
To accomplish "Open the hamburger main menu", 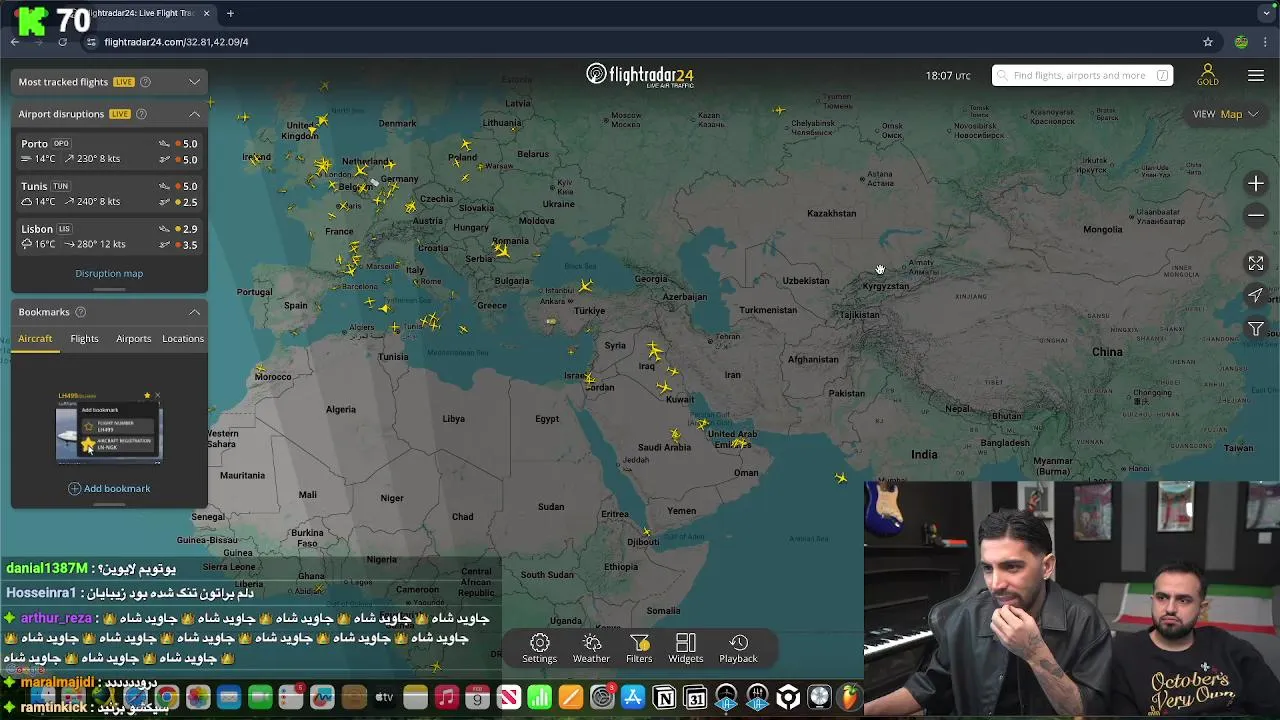I will coord(1256,76).
